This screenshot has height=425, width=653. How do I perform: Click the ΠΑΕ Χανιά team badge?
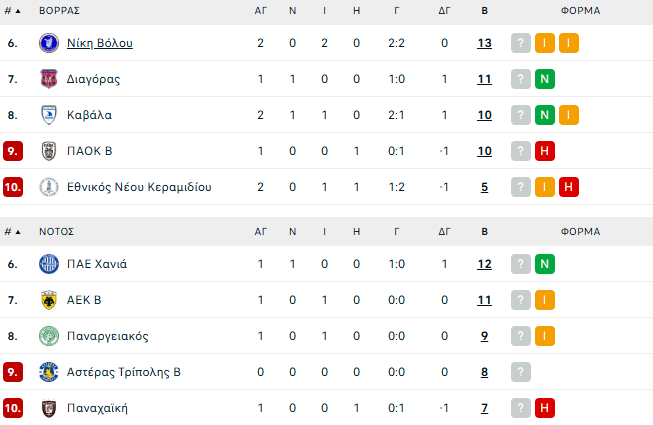pos(48,265)
